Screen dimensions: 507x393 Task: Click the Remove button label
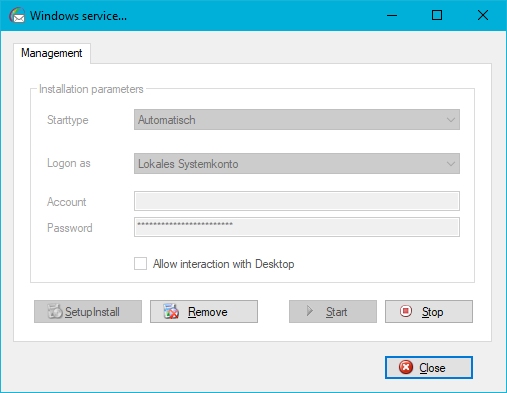pos(208,312)
